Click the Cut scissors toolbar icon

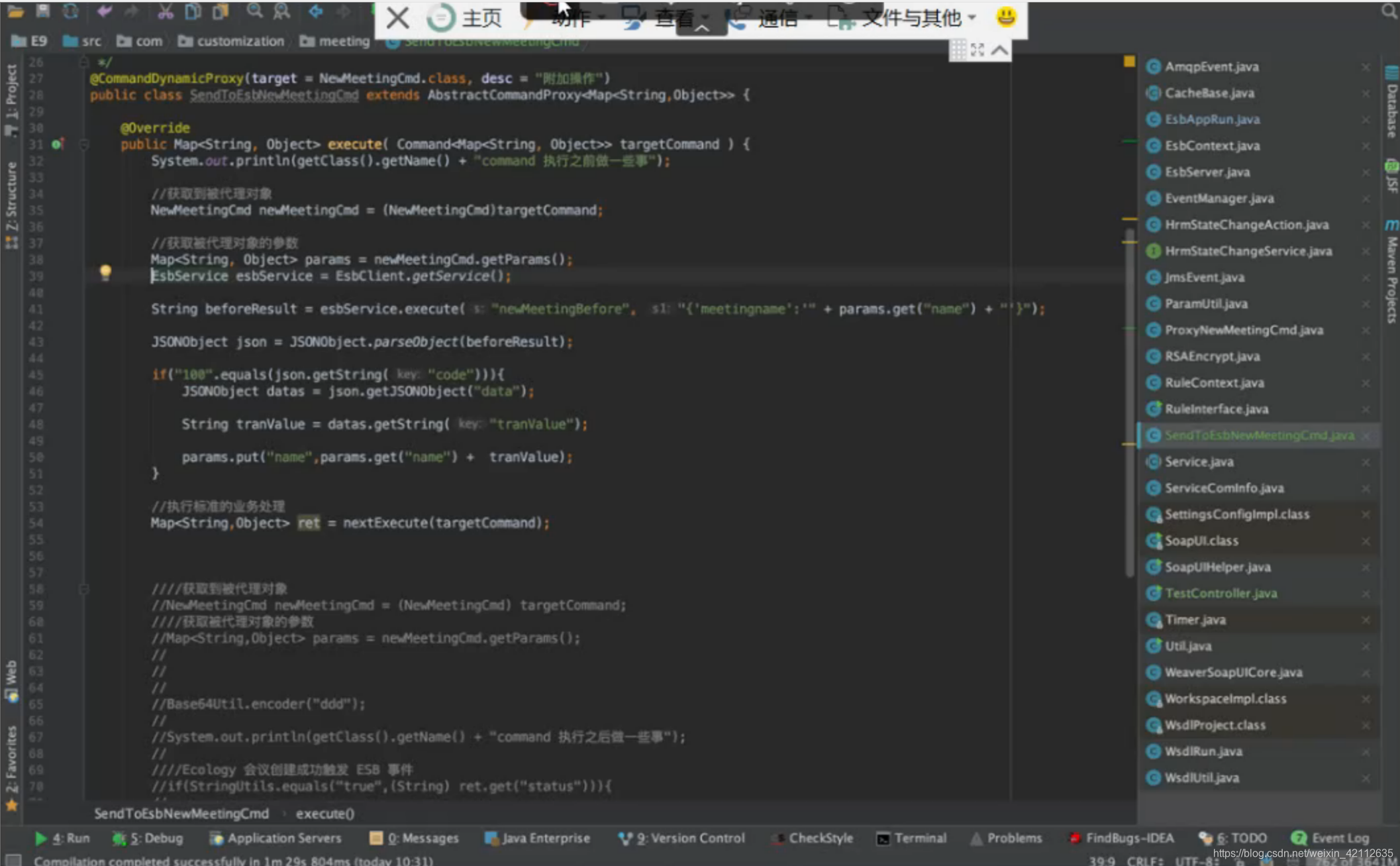(x=165, y=10)
